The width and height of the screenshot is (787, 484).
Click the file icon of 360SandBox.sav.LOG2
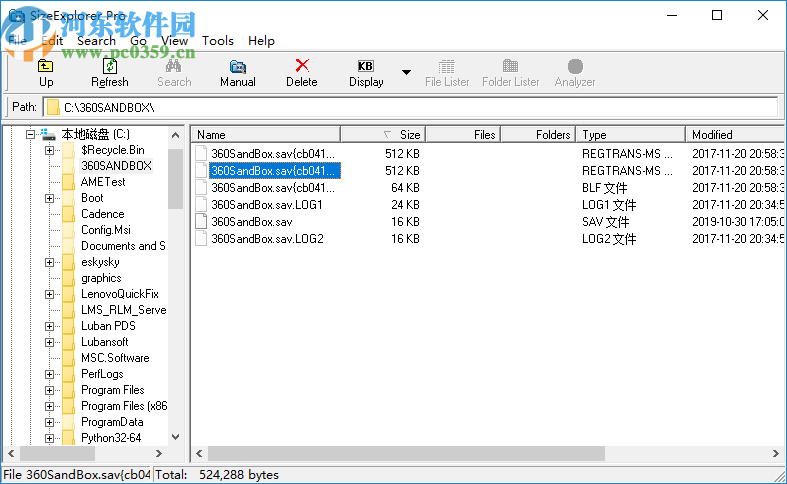[201, 239]
